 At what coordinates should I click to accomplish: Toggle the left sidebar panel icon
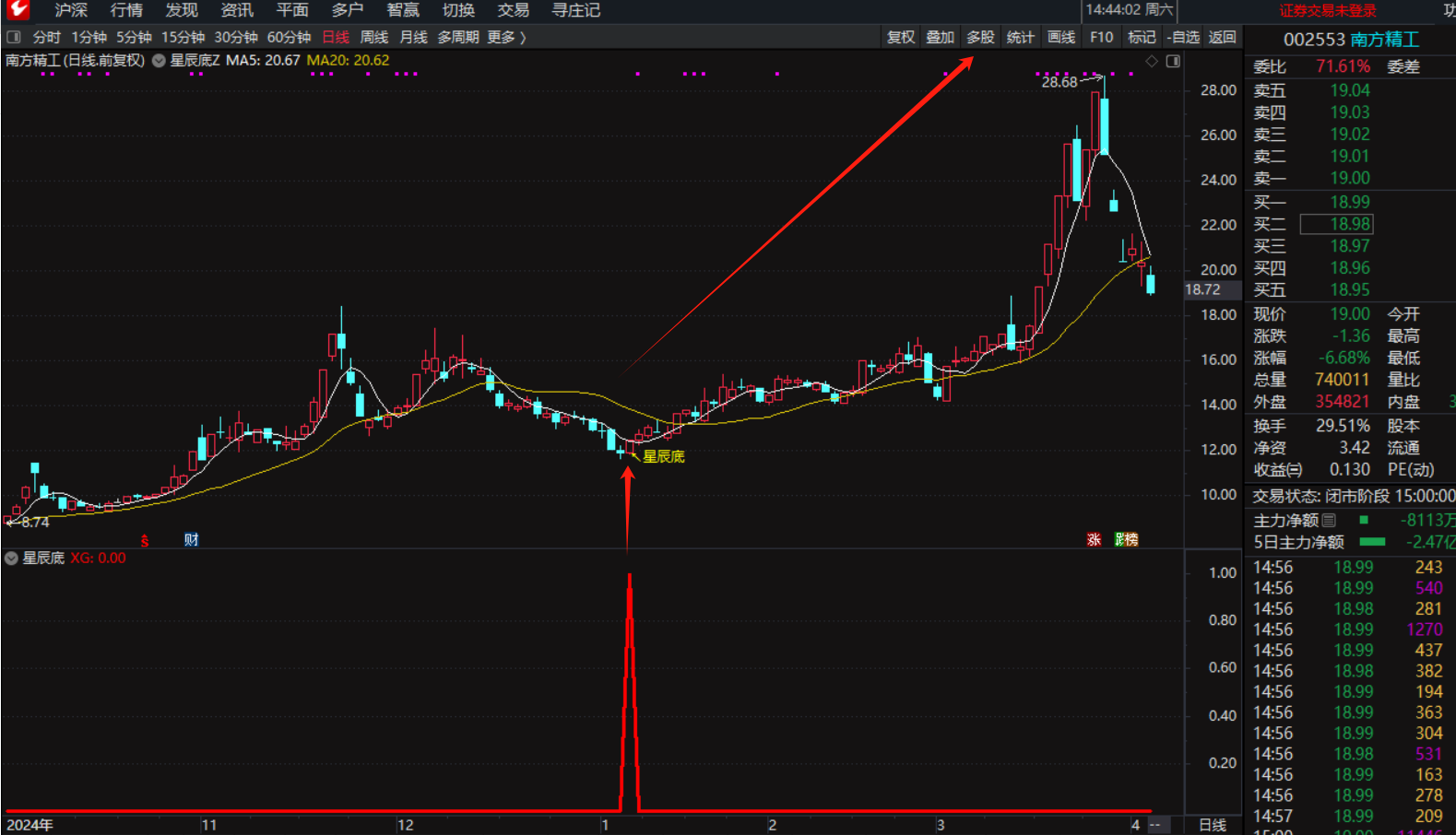14,38
